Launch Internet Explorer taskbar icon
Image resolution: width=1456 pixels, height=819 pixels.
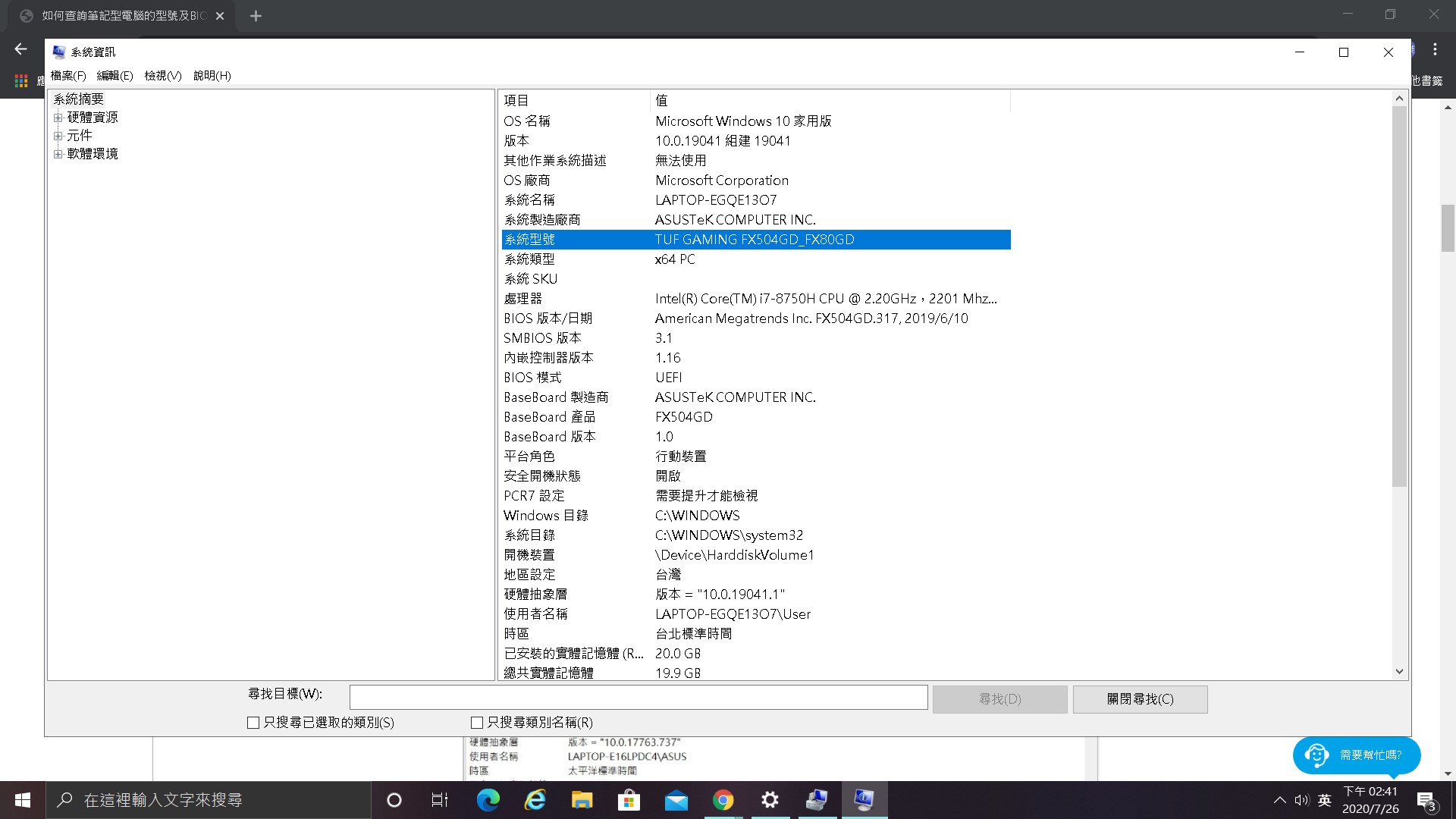click(535, 800)
